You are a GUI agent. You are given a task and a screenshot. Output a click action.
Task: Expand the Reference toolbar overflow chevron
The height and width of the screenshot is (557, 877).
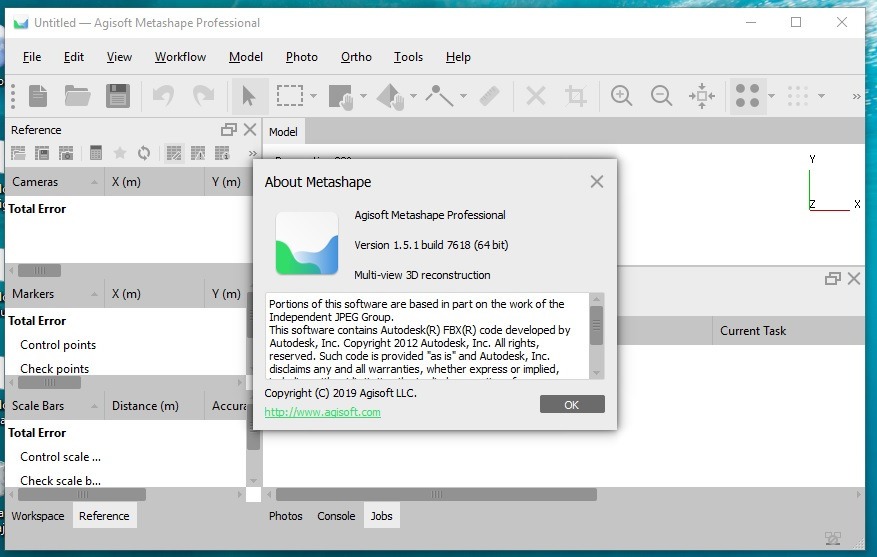pyautogui.click(x=253, y=153)
